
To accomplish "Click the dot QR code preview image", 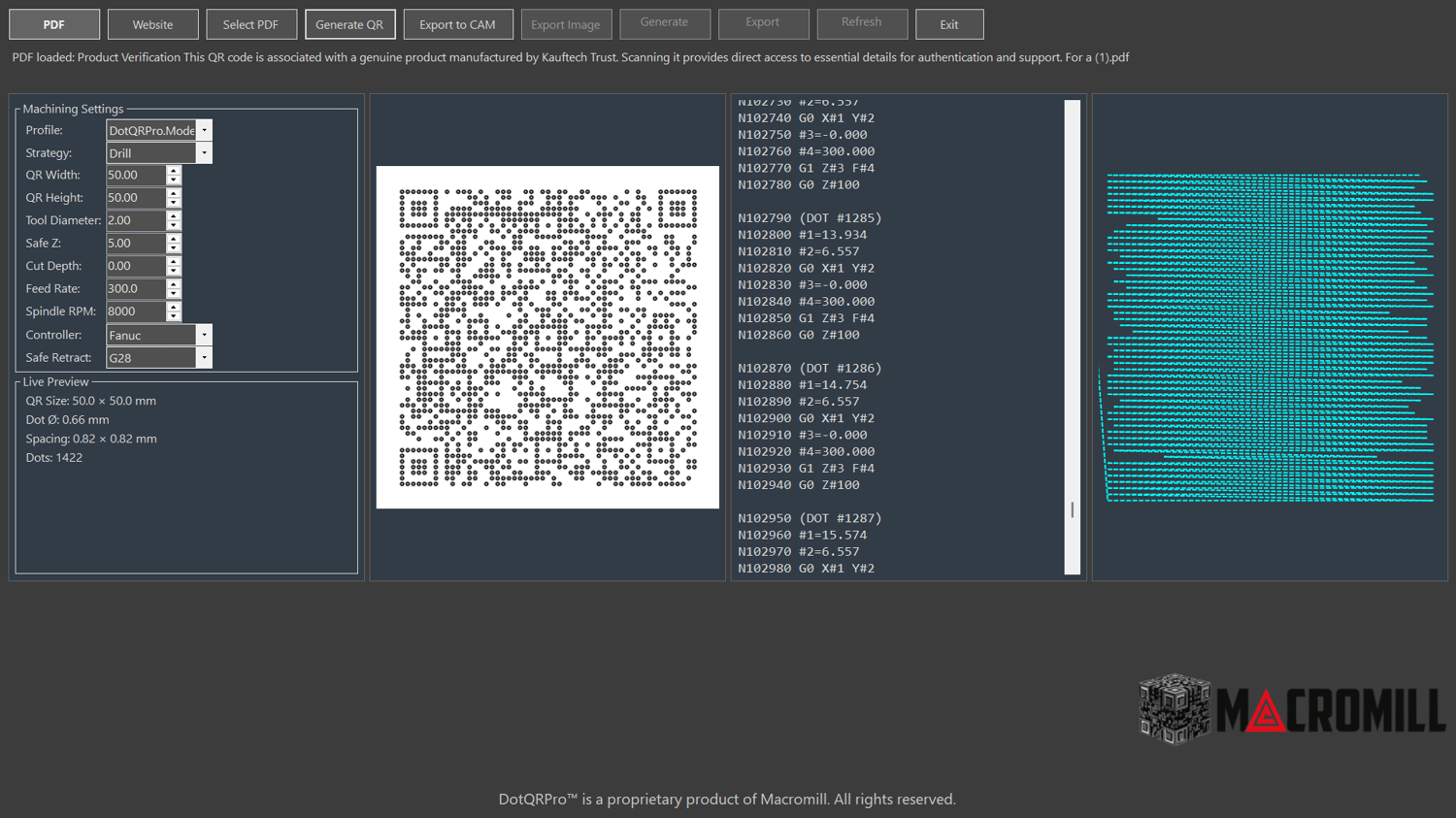I will (547, 337).
